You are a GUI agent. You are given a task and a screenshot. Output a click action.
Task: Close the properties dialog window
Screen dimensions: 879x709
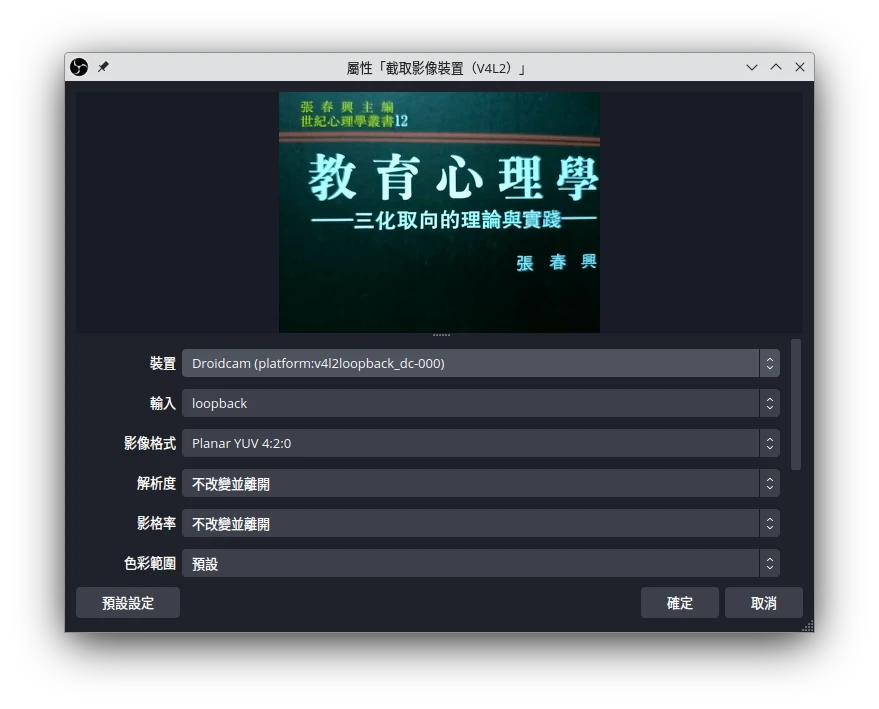pyautogui.click(x=800, y=67)
